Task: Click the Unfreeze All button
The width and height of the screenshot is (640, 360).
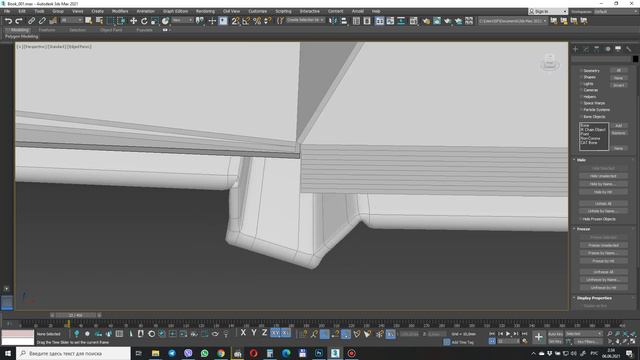Action: [x=603, y=272]
